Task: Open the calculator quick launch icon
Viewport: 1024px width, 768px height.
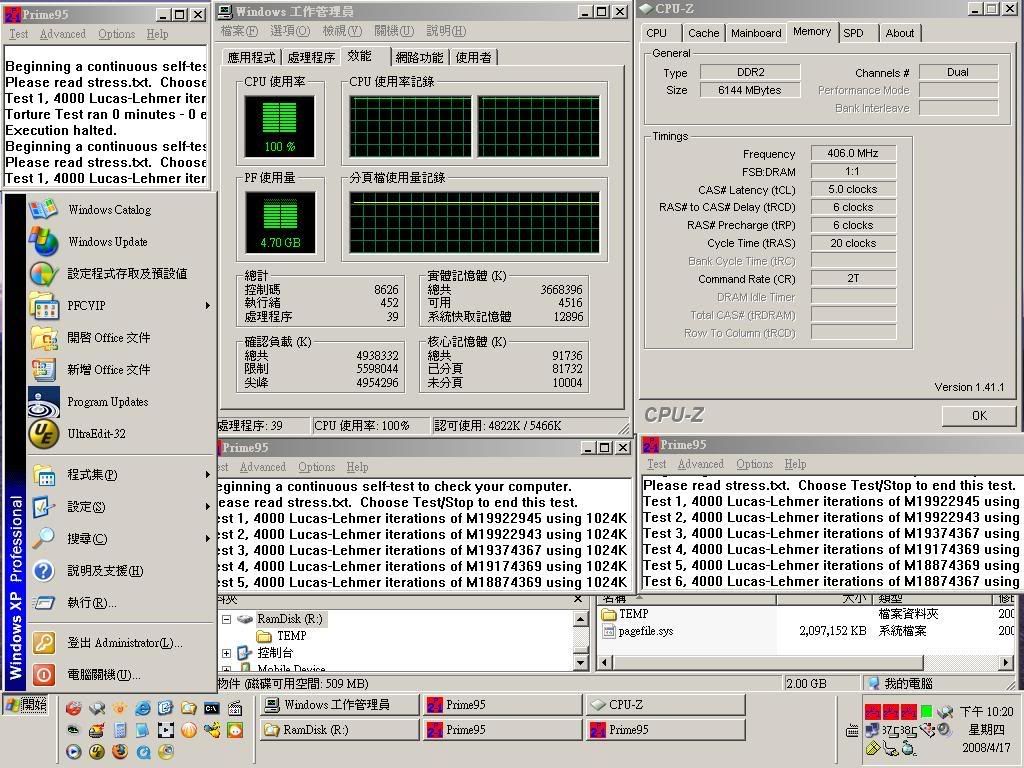Action: tap(120, 729)
